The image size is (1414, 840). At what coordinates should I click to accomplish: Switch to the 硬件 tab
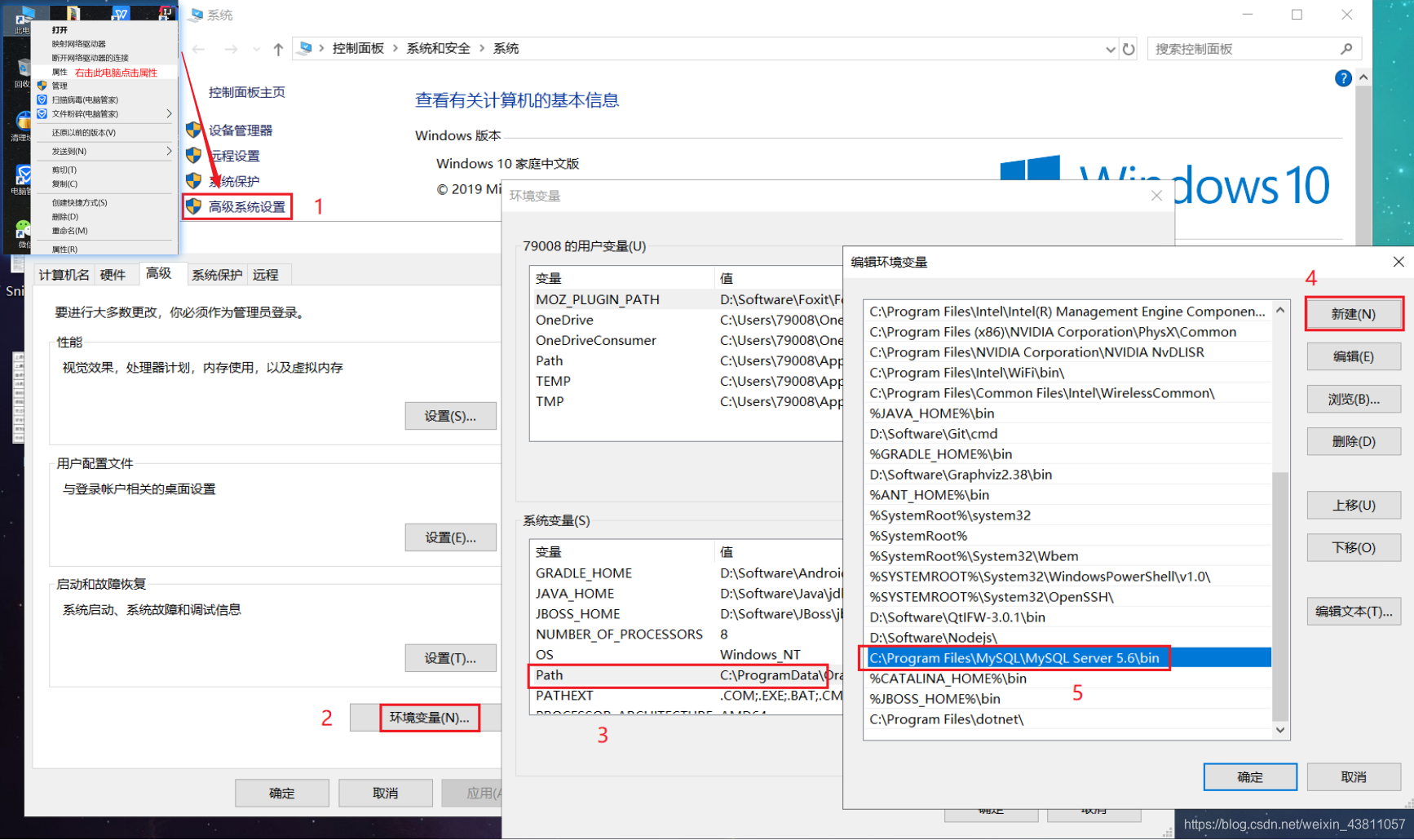[113, 275]
